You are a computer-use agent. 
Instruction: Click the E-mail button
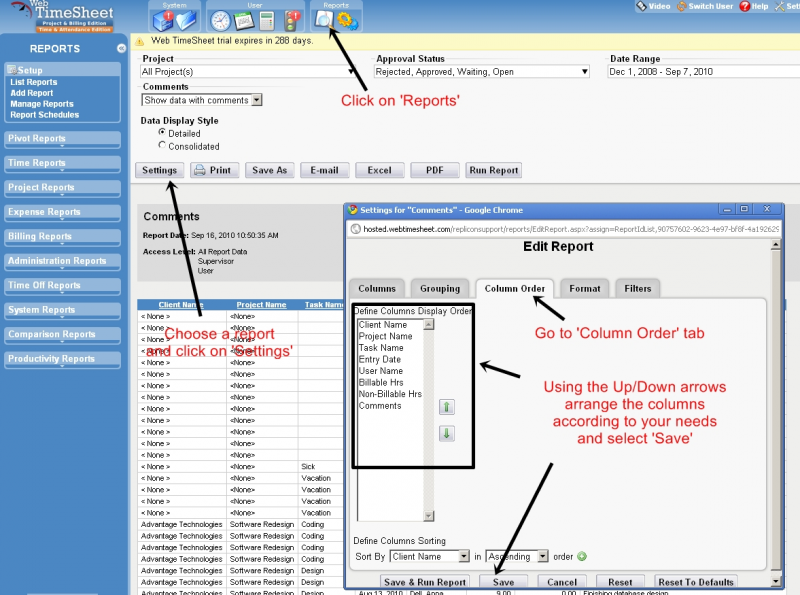pos(324,170)
